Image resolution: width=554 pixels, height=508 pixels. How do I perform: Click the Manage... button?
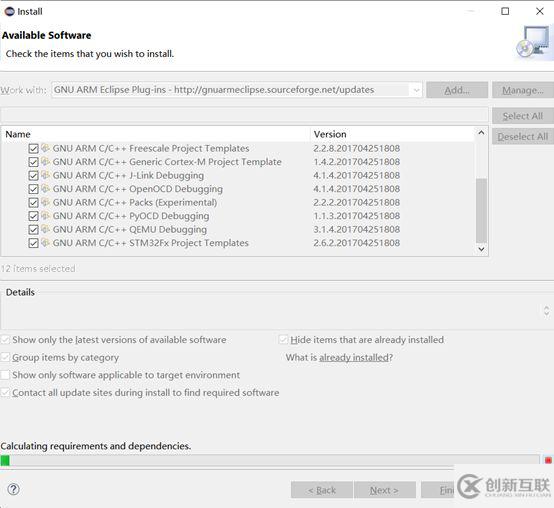tap(523, 90)
